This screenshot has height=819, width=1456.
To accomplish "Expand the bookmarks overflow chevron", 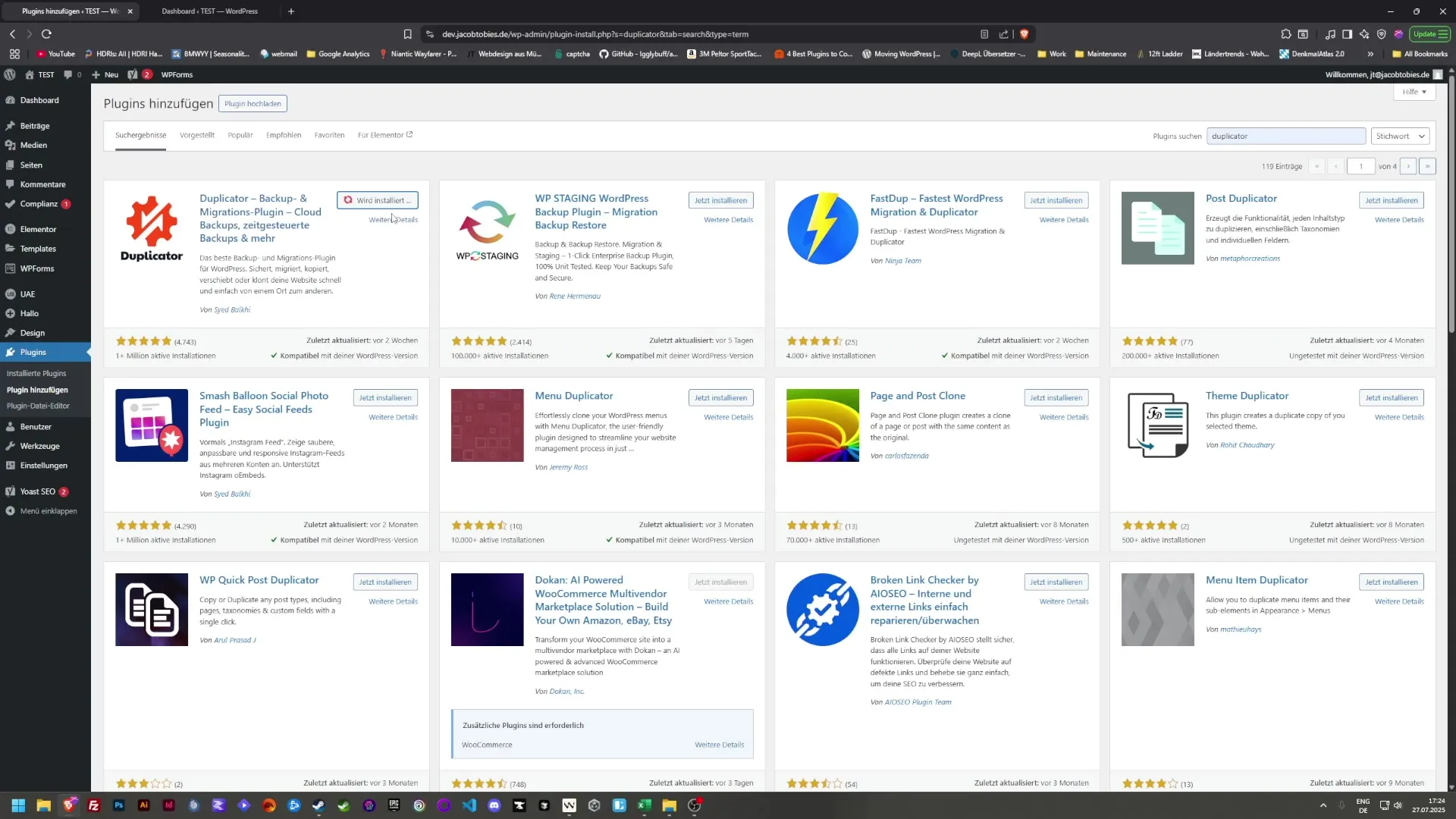I will (1370, 54).
